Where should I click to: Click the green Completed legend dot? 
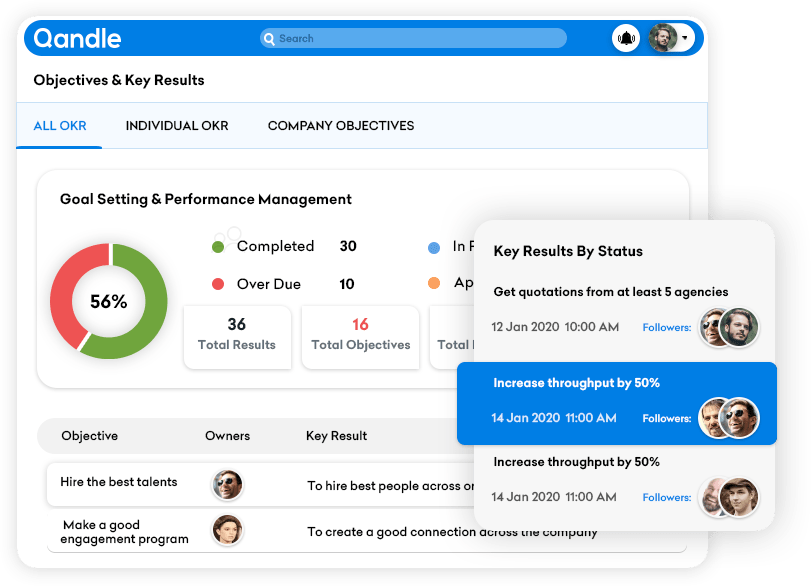coord(218,247)
